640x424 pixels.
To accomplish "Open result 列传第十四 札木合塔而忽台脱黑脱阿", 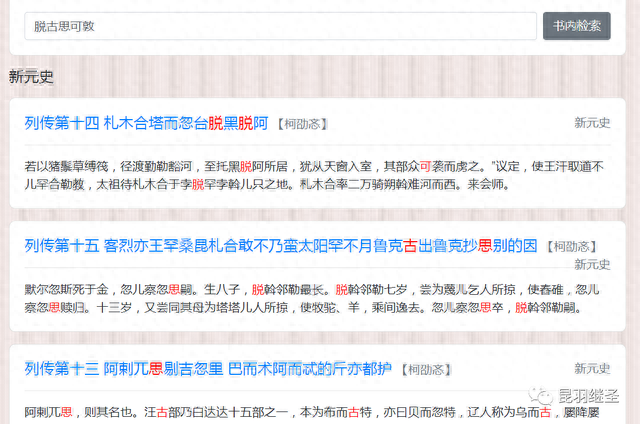I will pos(146,123).
